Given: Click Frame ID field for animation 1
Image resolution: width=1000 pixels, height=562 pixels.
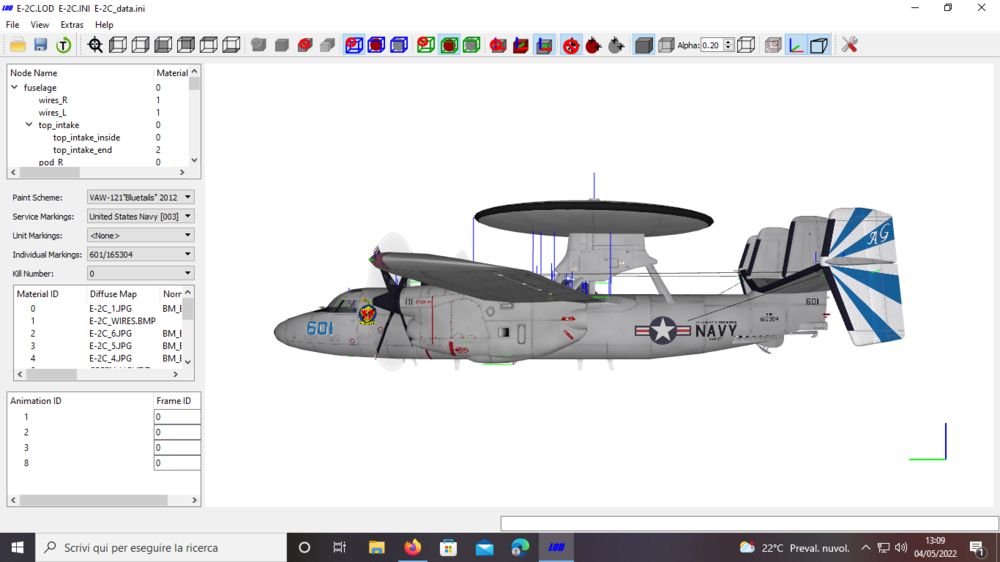Looking at the screenshot, I should 177,417.
